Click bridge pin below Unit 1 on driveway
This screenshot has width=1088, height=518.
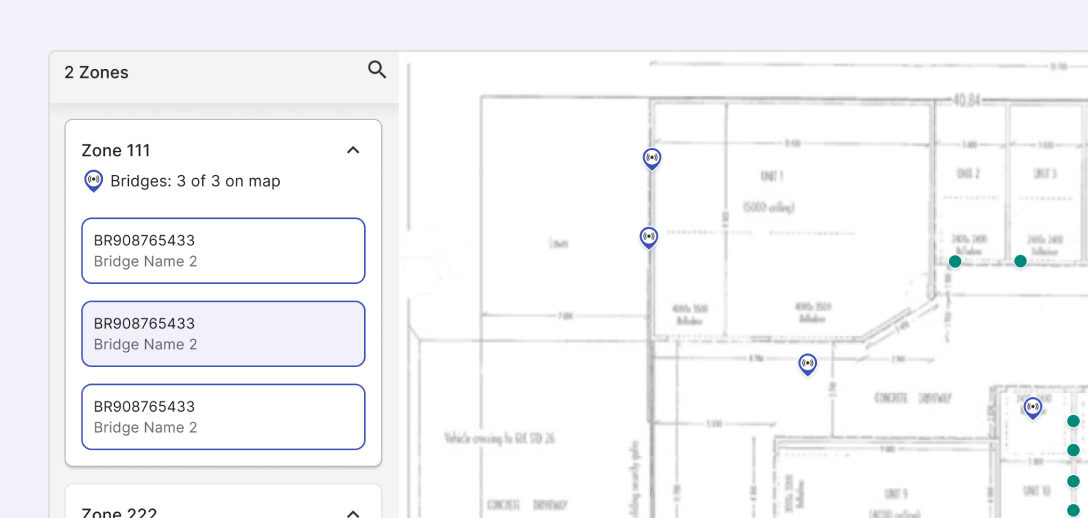tap(807, 364)
